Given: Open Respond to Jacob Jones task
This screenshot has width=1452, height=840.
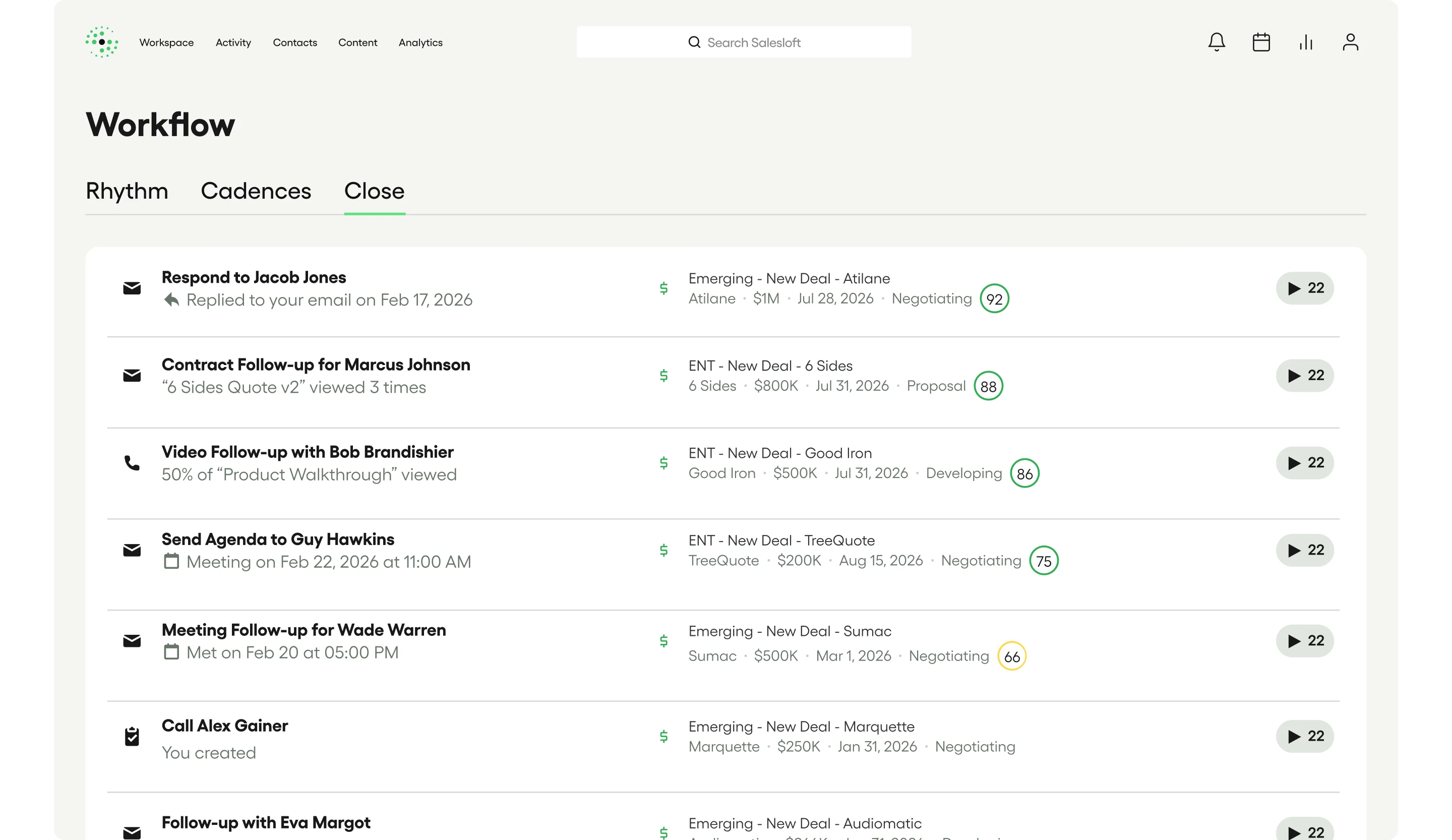Looking at the screenshot, I should (254, 278).
